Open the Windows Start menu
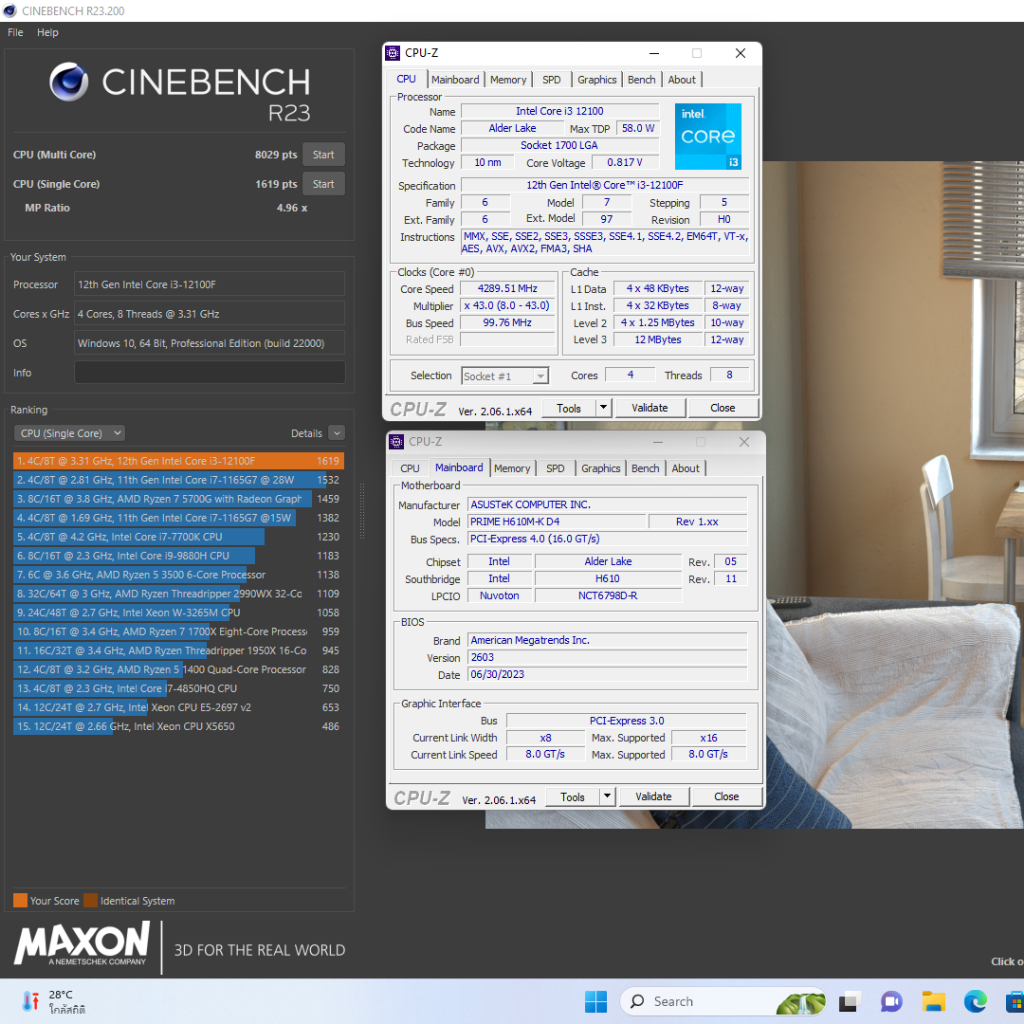The height and width of the screenshot is (1024, 1024). (x=595, y=1001)
